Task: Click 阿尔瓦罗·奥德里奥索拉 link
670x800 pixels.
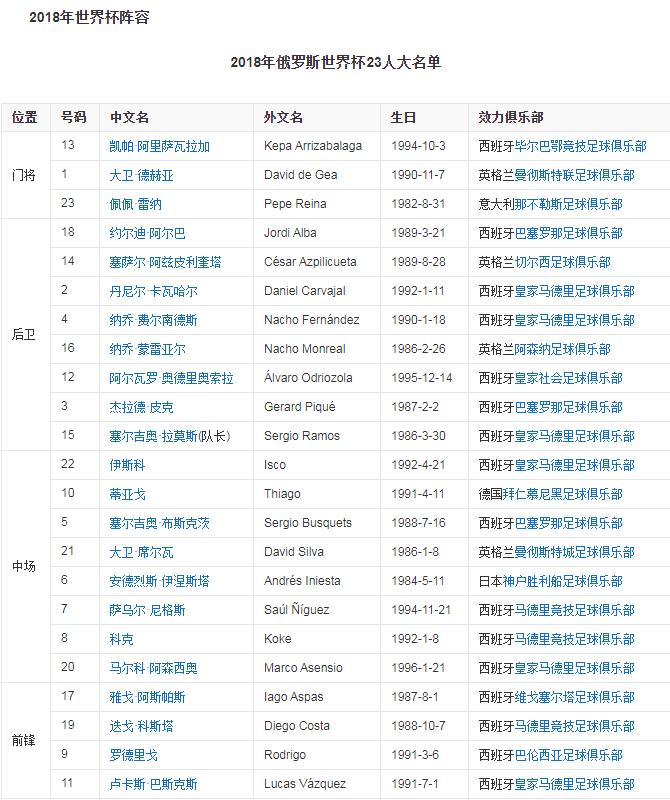Action: [171, 379]
